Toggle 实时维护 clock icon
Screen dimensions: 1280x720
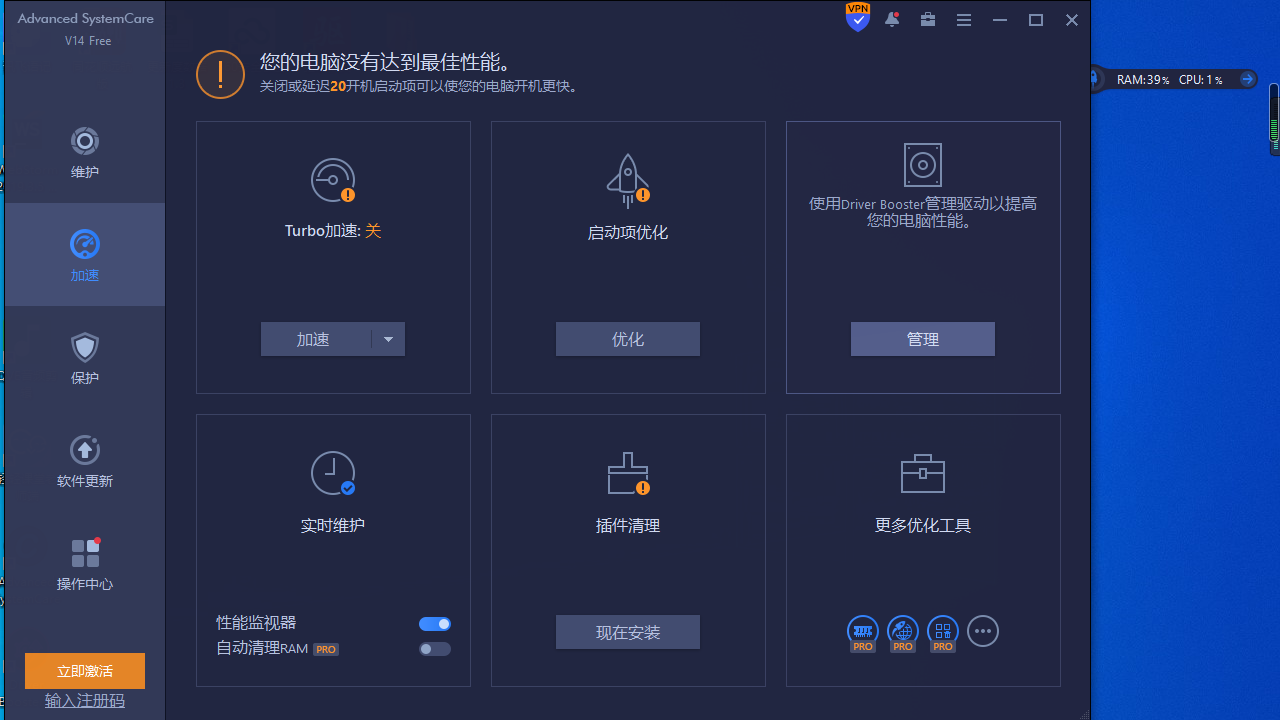click(x=332, y=472)
